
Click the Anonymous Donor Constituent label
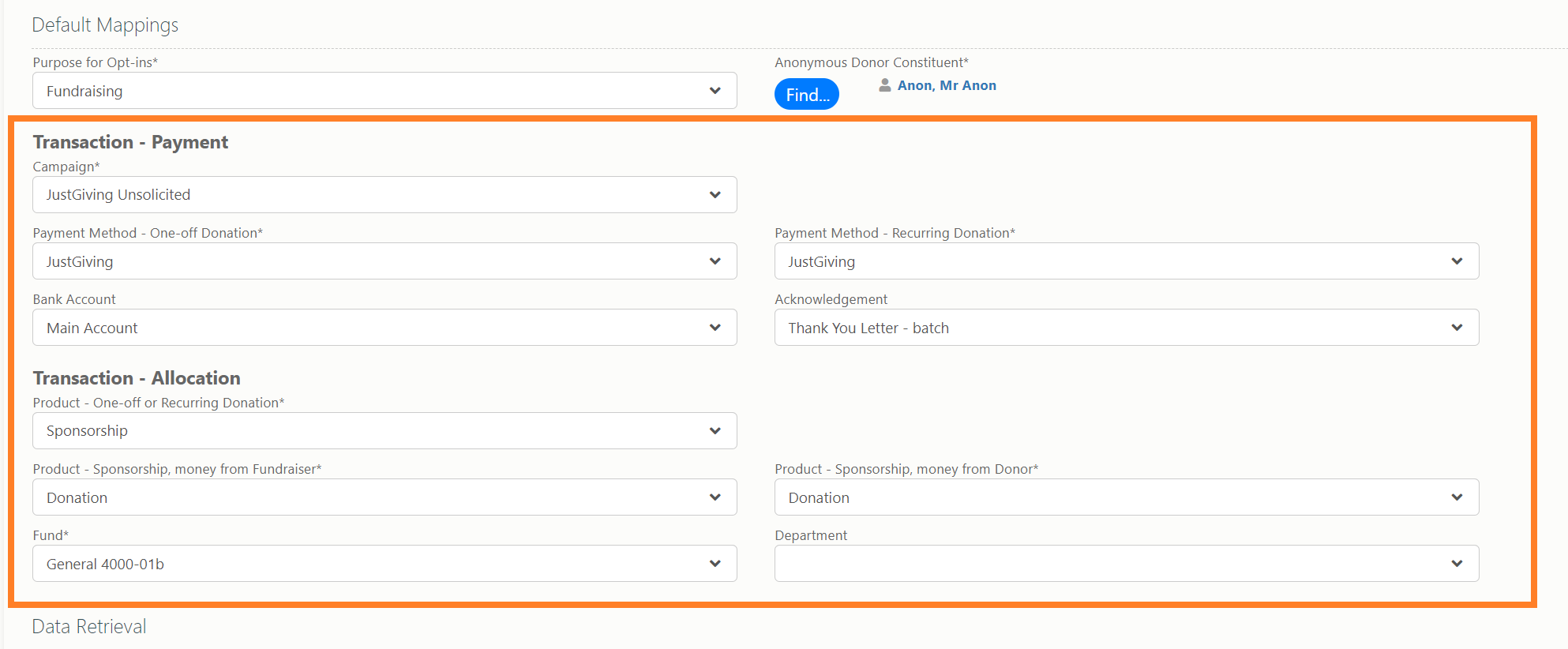click(872, 62)
